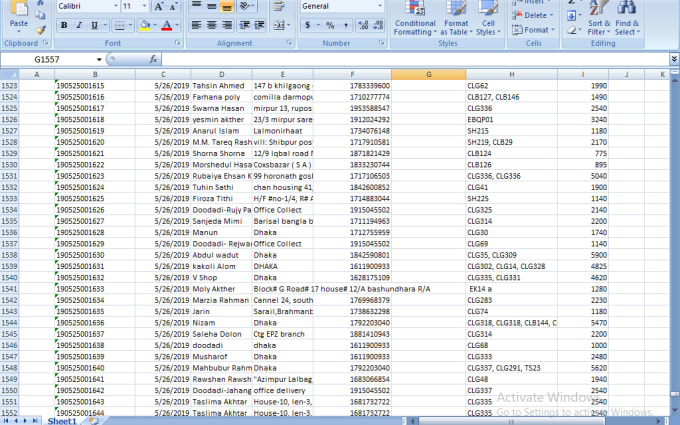680x425 pixels.
Task: Click the Format cells button in Cells group
Action: pyautogui.click(x=533, y=30)
